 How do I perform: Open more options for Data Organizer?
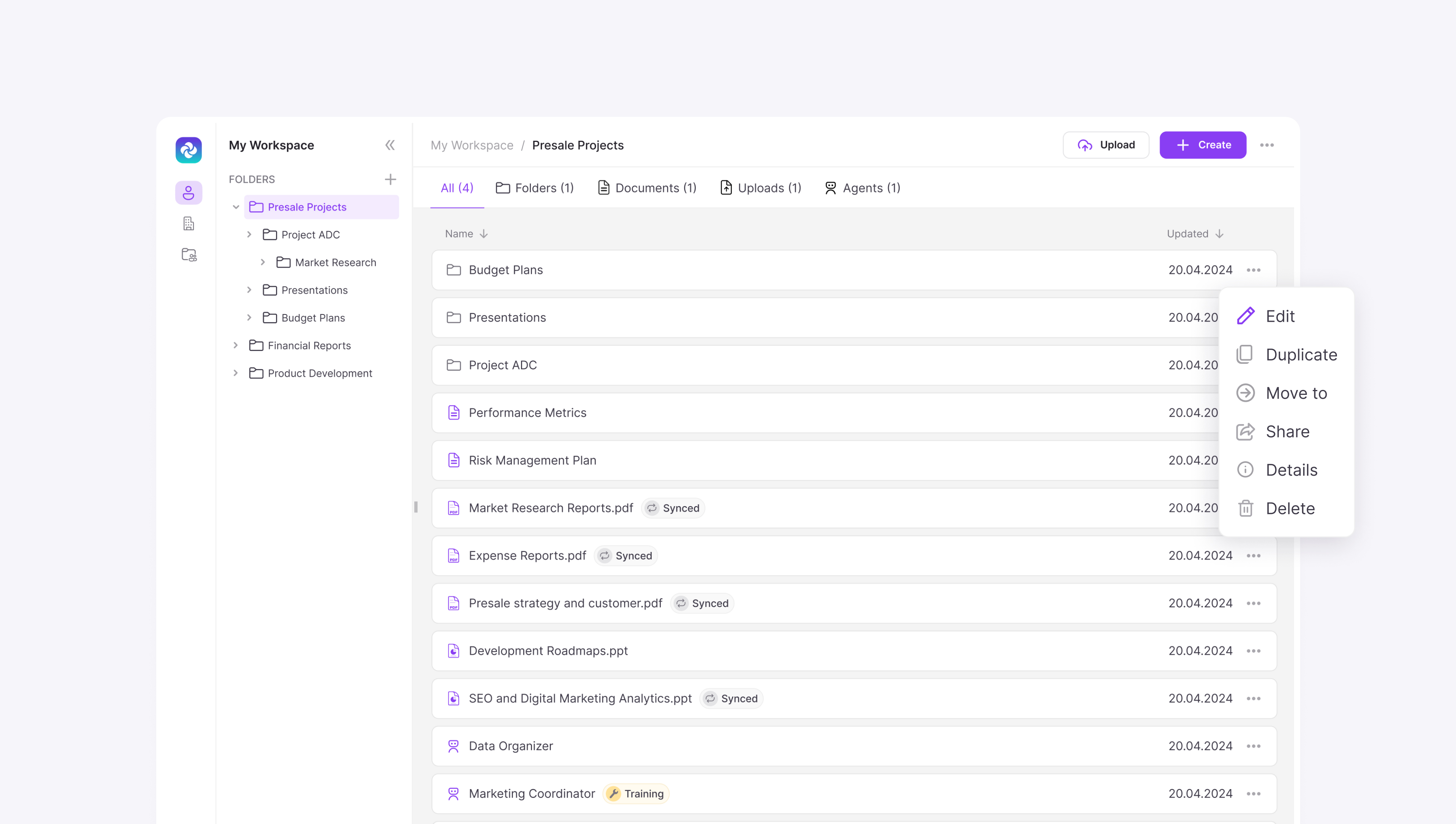(1253, 746)
